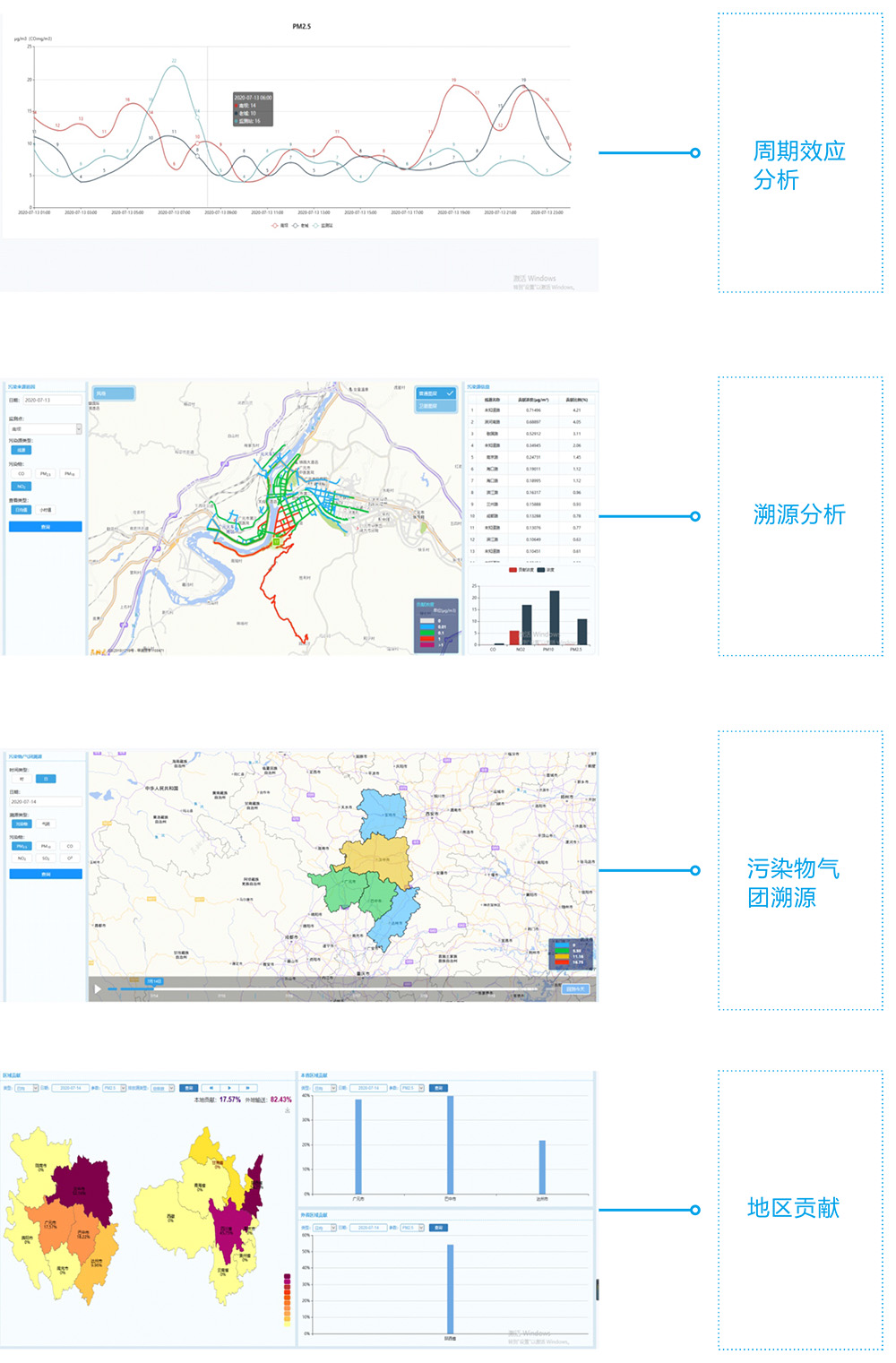Image resolution: width=896 pixels, height=1363 pixels.
Task: Switch time type to 时 hourly
Action: pyautogui.click(x=22, y=779)
